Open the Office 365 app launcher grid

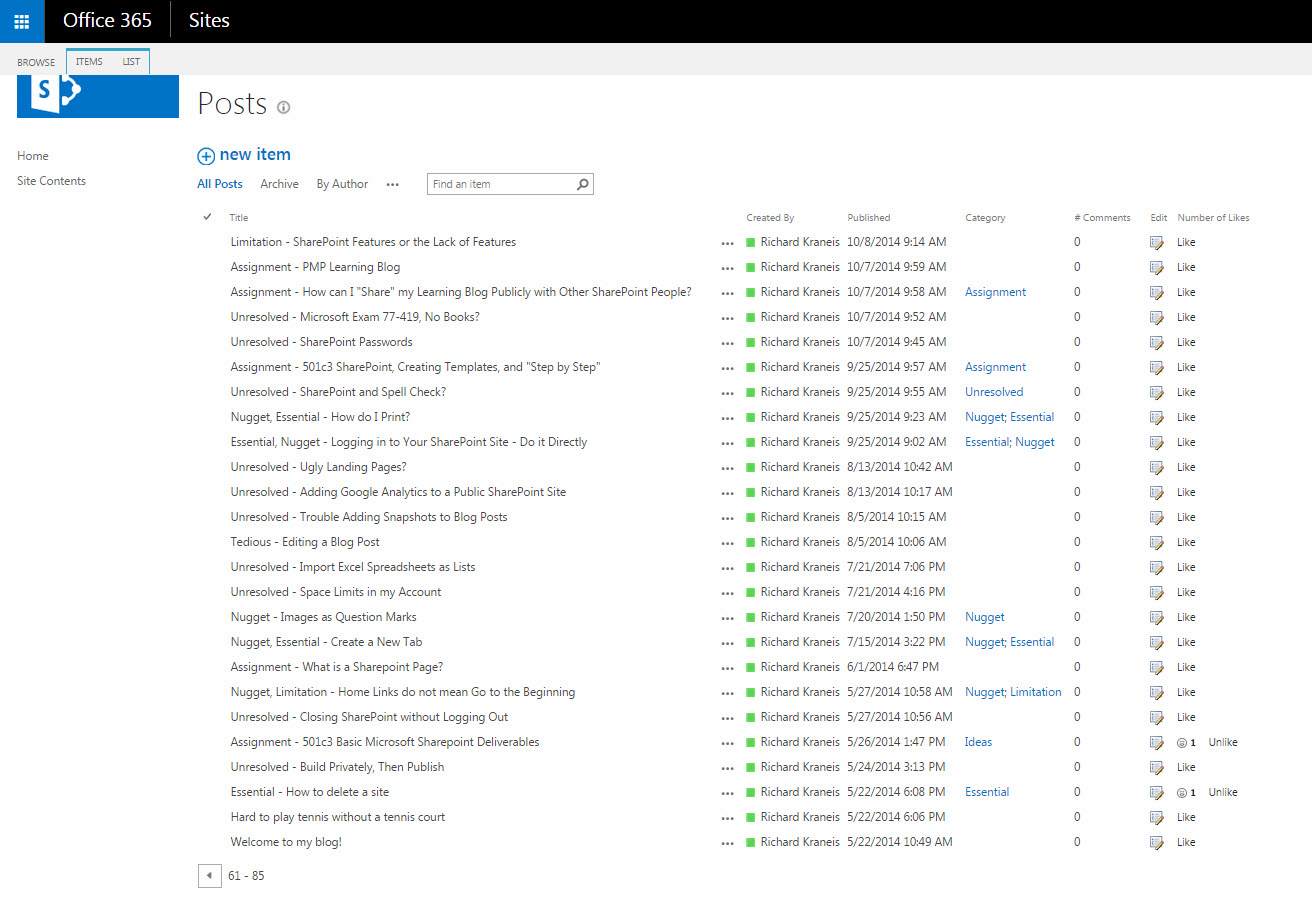pos(22,21)
